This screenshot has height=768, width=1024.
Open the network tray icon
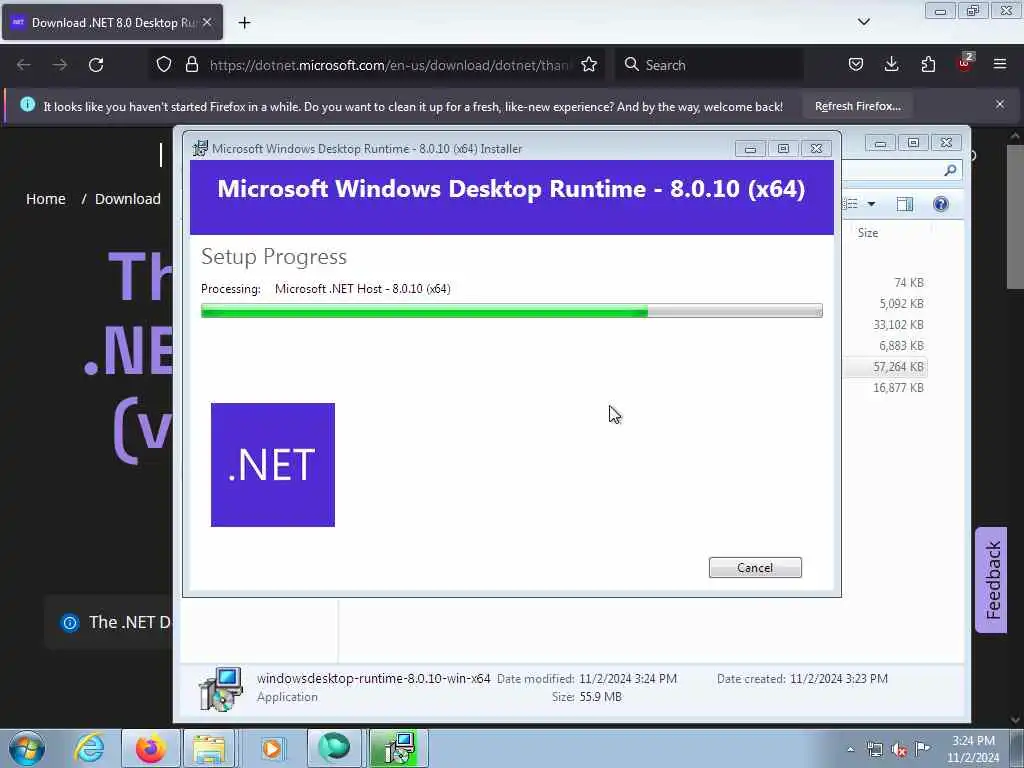(874, 750)
